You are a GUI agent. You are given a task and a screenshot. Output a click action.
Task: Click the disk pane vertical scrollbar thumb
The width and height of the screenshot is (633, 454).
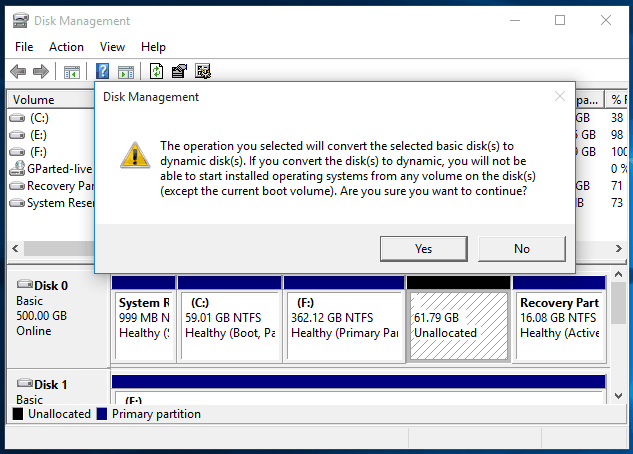(x=618, y=303)
